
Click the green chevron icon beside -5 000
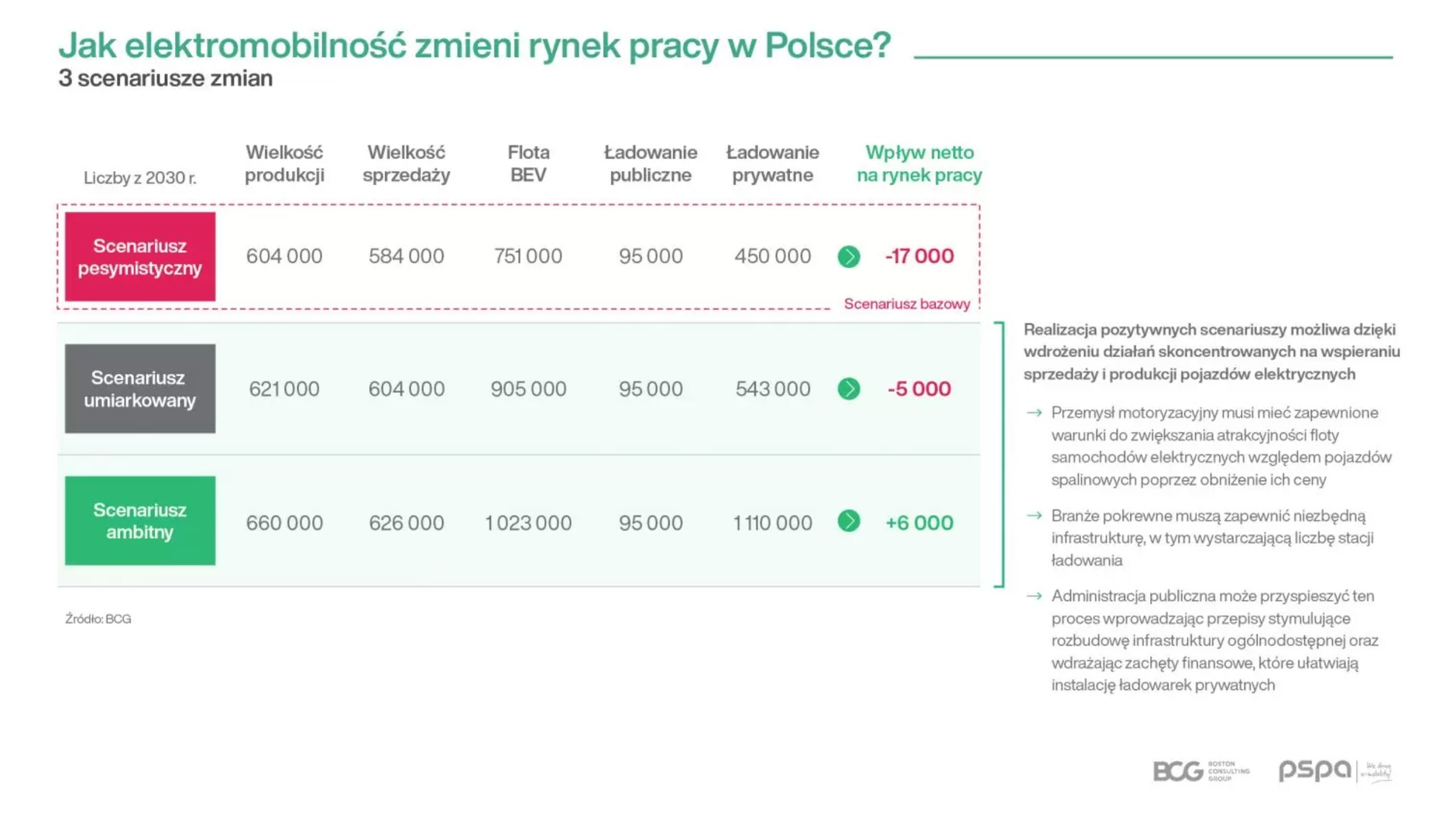pos(848,389)
